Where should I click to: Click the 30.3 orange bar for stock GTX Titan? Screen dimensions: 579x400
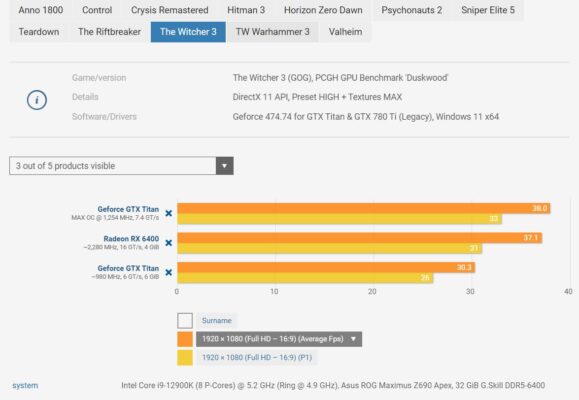click(x=326, y=267)
